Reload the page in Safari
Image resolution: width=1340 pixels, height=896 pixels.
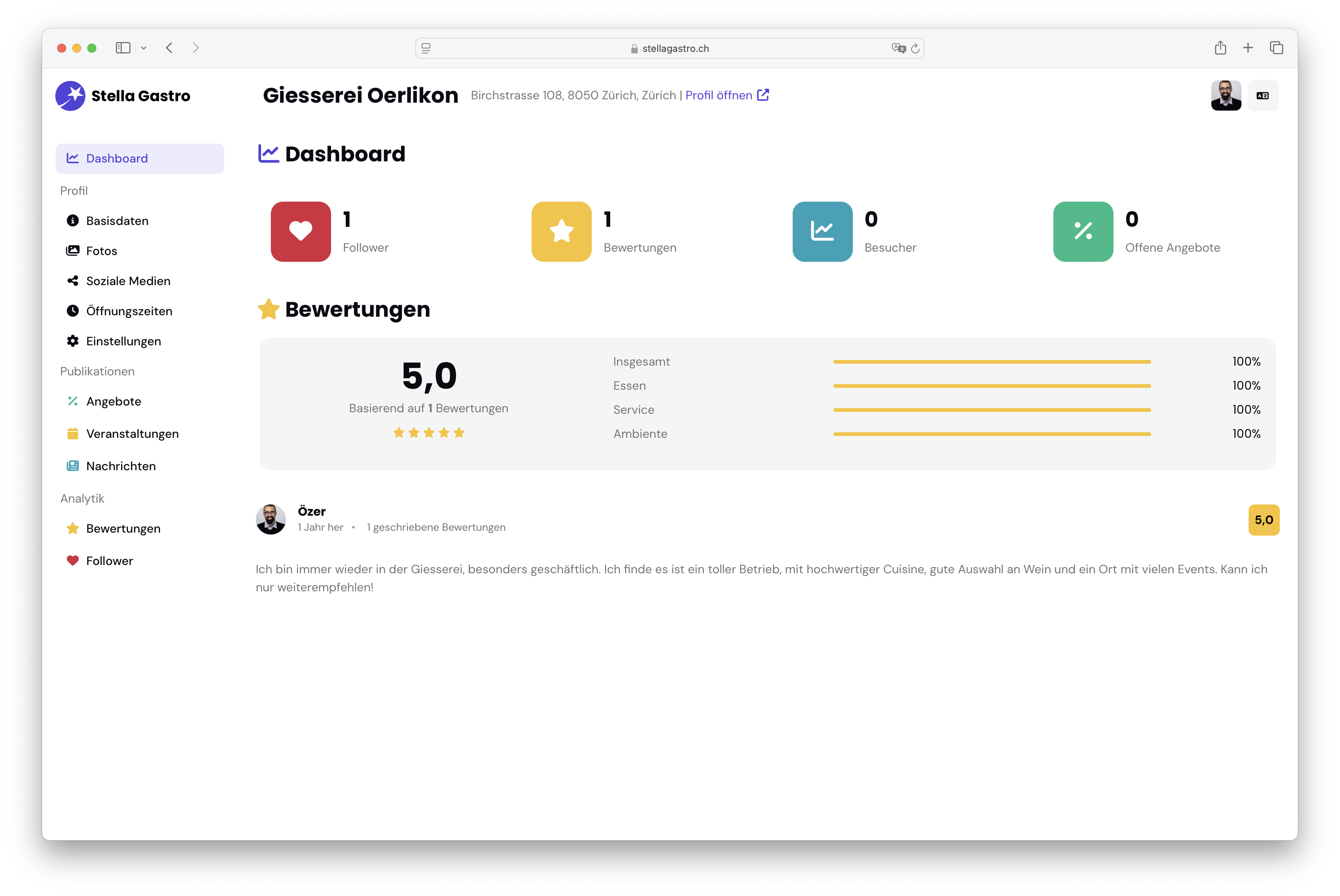(915, 49)
